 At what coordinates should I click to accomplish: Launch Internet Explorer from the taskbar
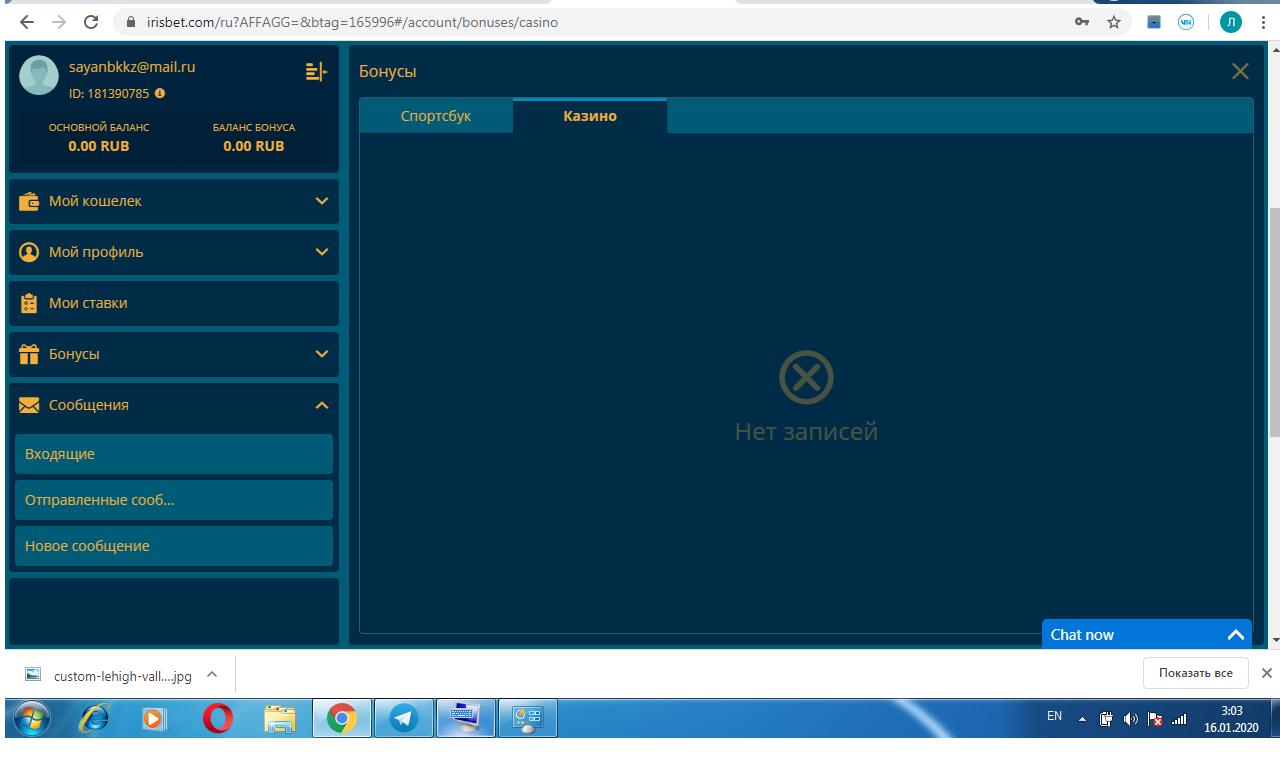tap(95, 718)
